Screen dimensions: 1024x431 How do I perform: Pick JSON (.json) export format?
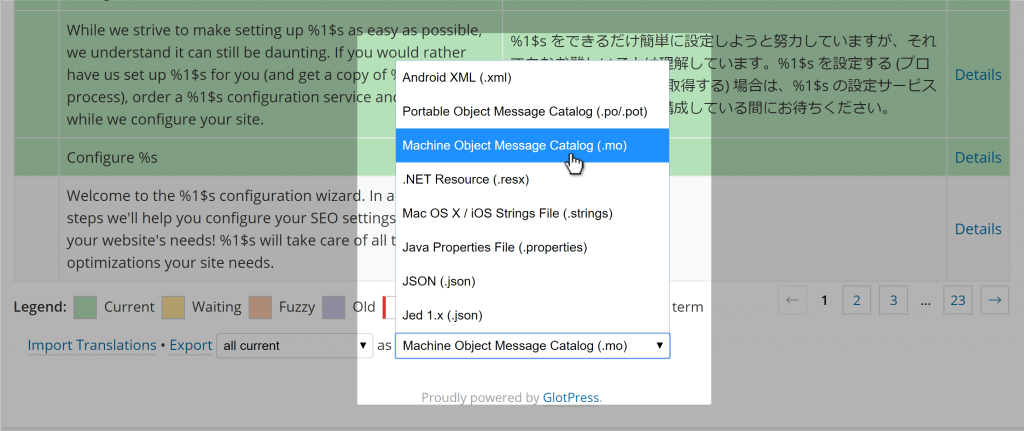(x=532, y=281)
